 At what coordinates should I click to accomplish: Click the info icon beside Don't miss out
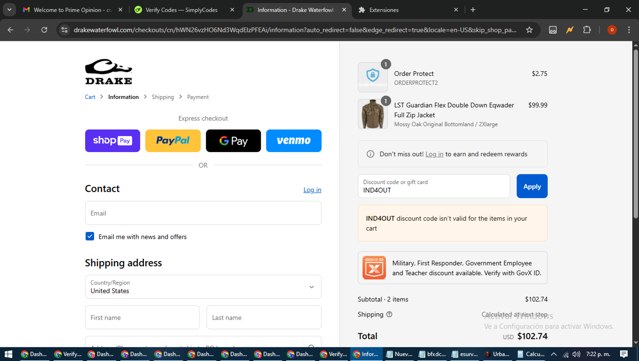[370, 154]
